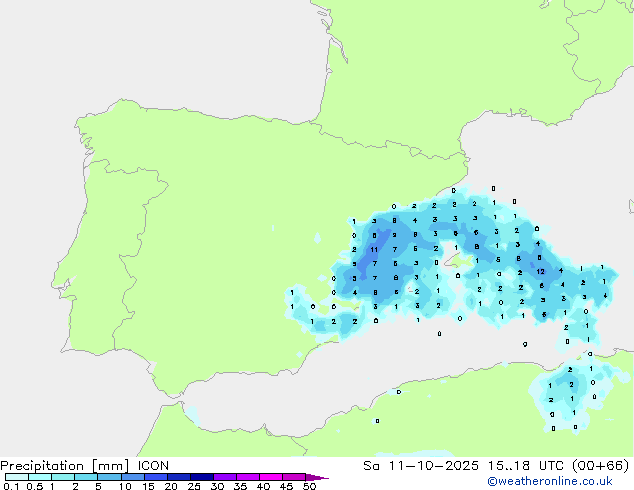634x490 pixels.
Task: Click the '25' legend scale label
Action: [194, 486]
